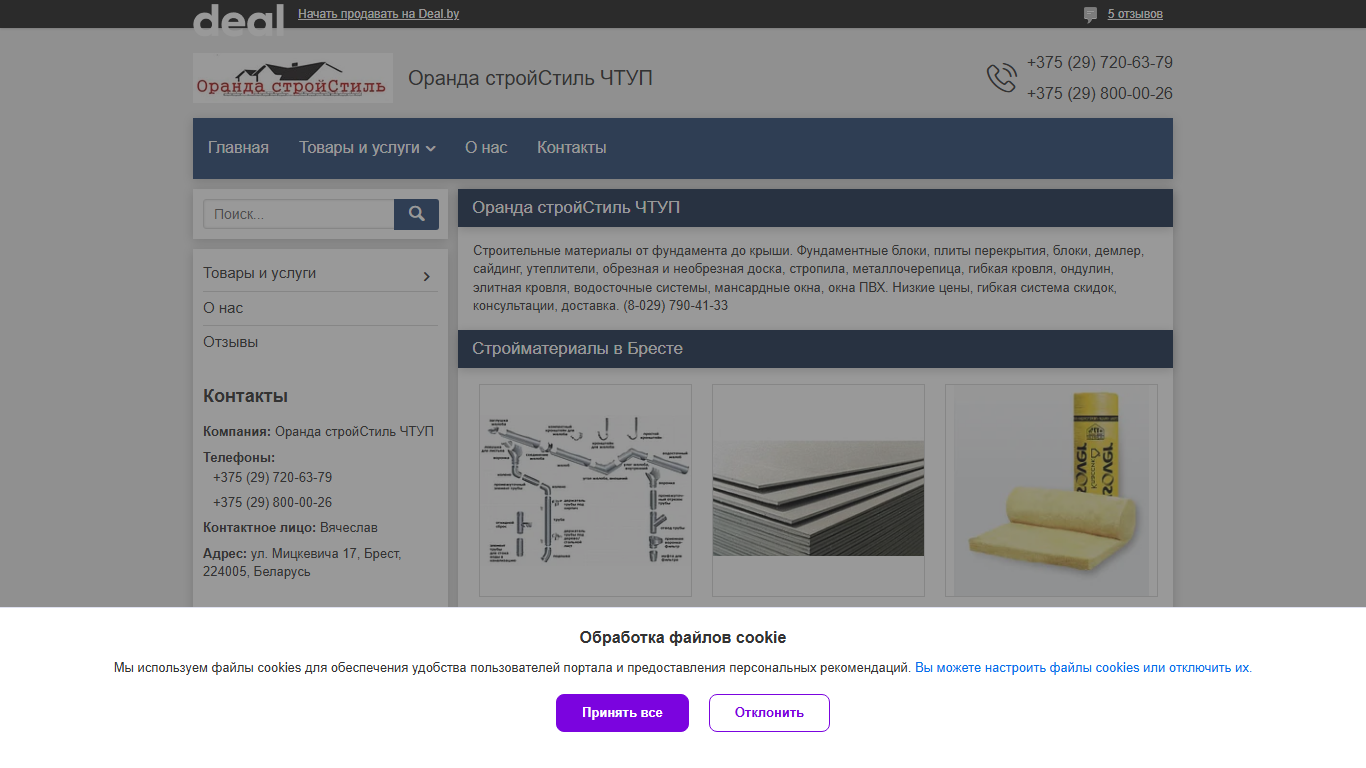Open О нас in top navigation
This screenshot has width=1366, height=768.
486,148
